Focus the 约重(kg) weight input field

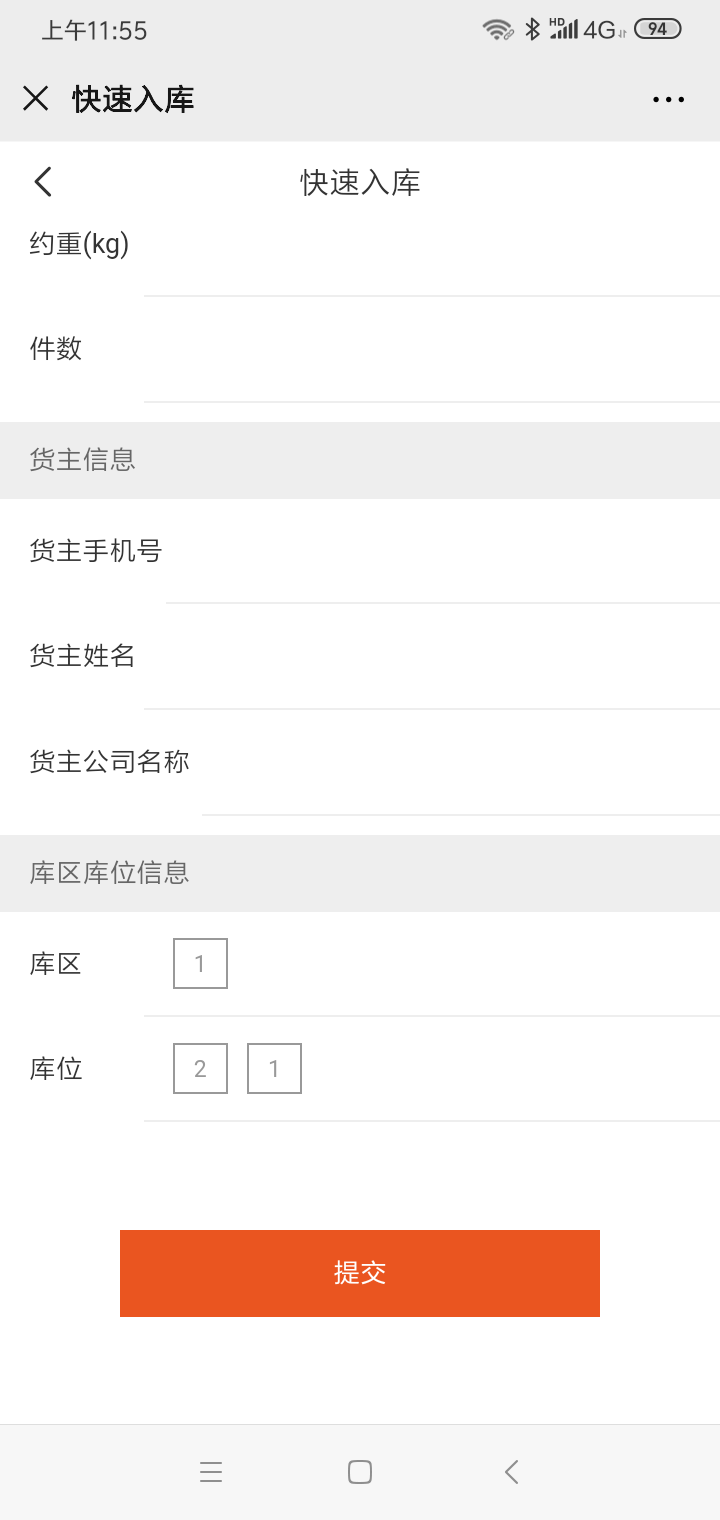tap(432, 244)
